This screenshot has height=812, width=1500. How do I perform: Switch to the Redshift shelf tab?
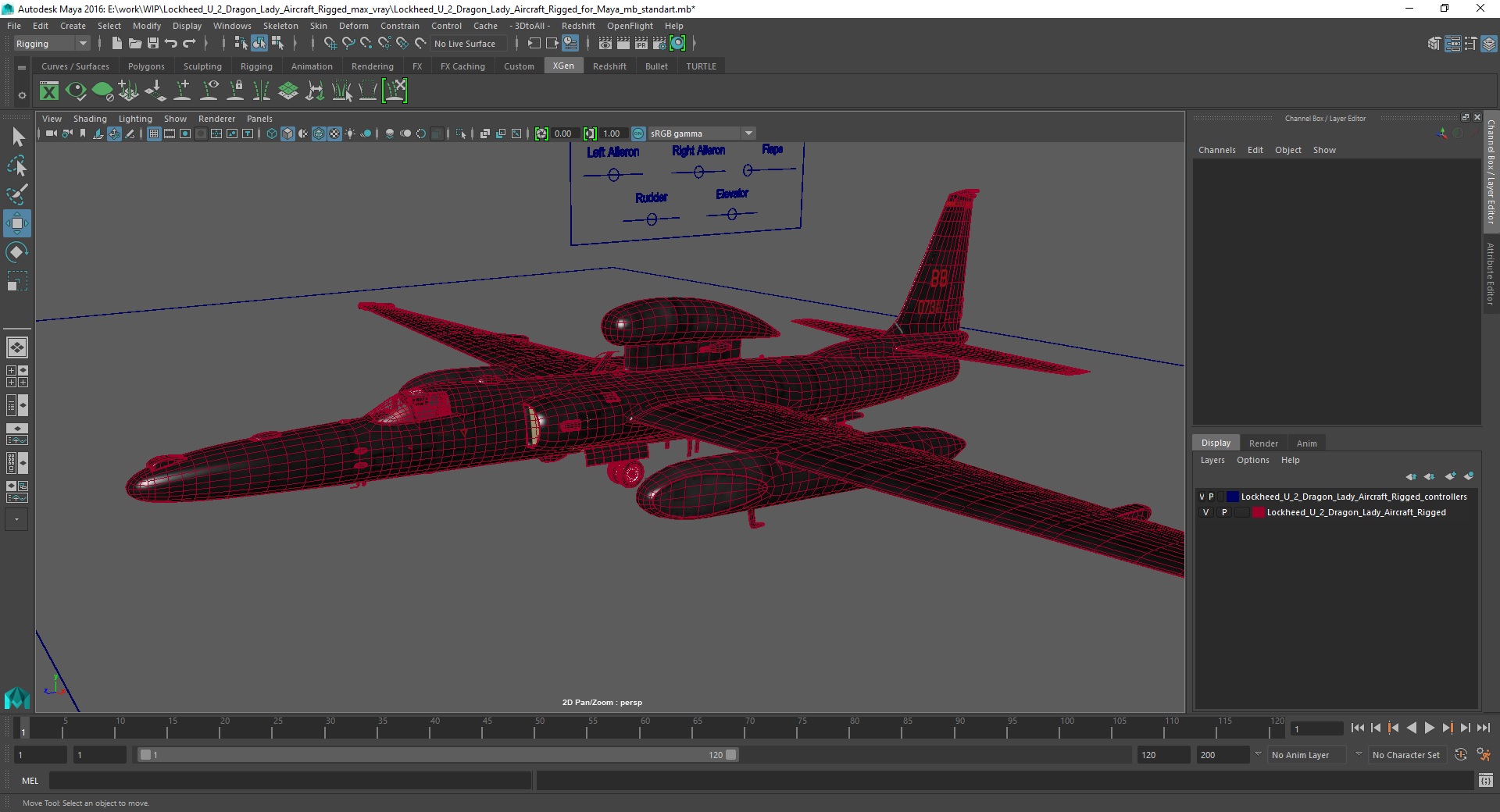tap(609, 66)
